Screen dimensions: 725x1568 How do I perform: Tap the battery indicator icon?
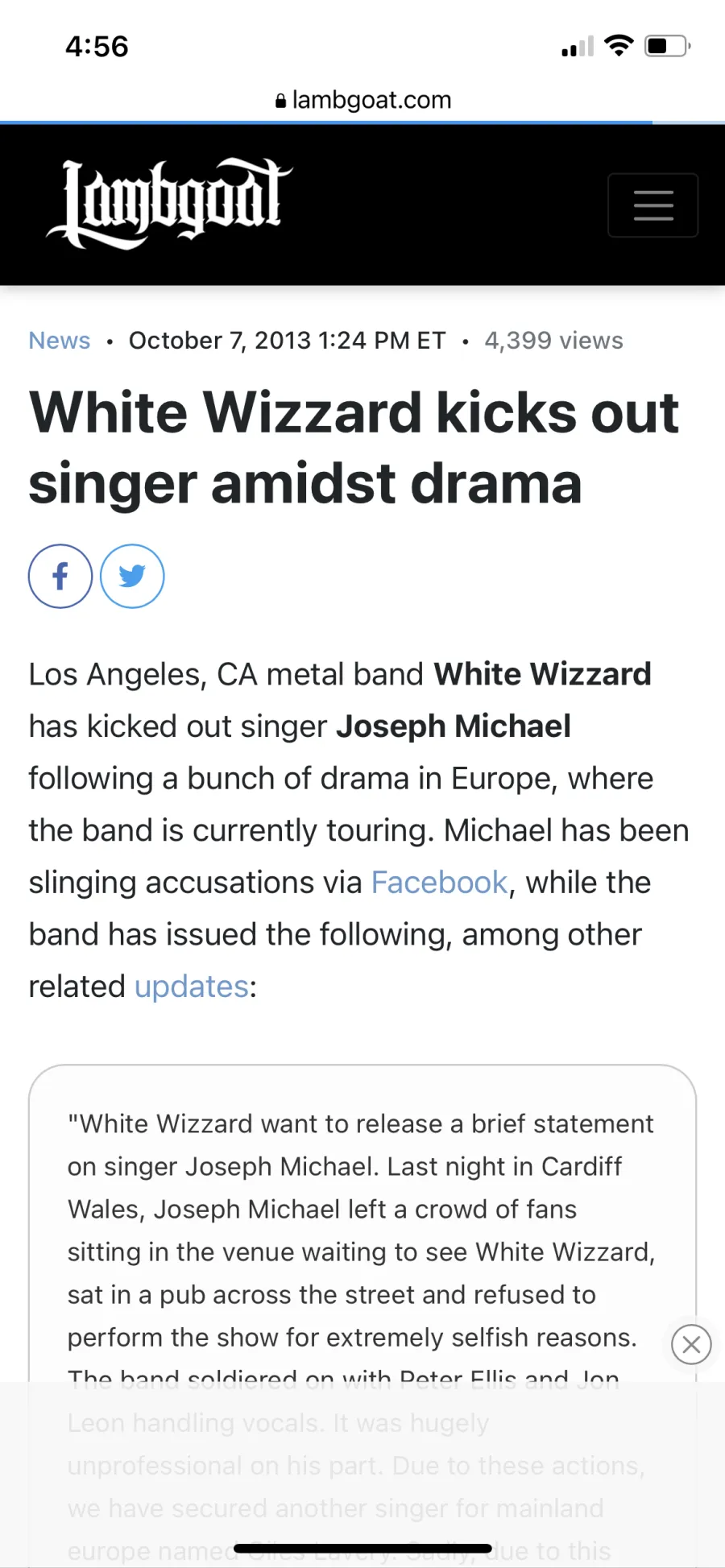pos(668,46)
